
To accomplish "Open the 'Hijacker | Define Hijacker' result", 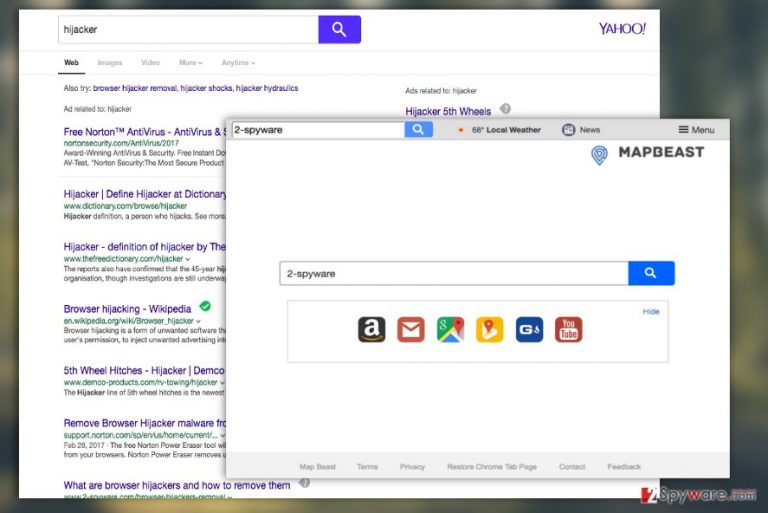I will tap(145, 194).
